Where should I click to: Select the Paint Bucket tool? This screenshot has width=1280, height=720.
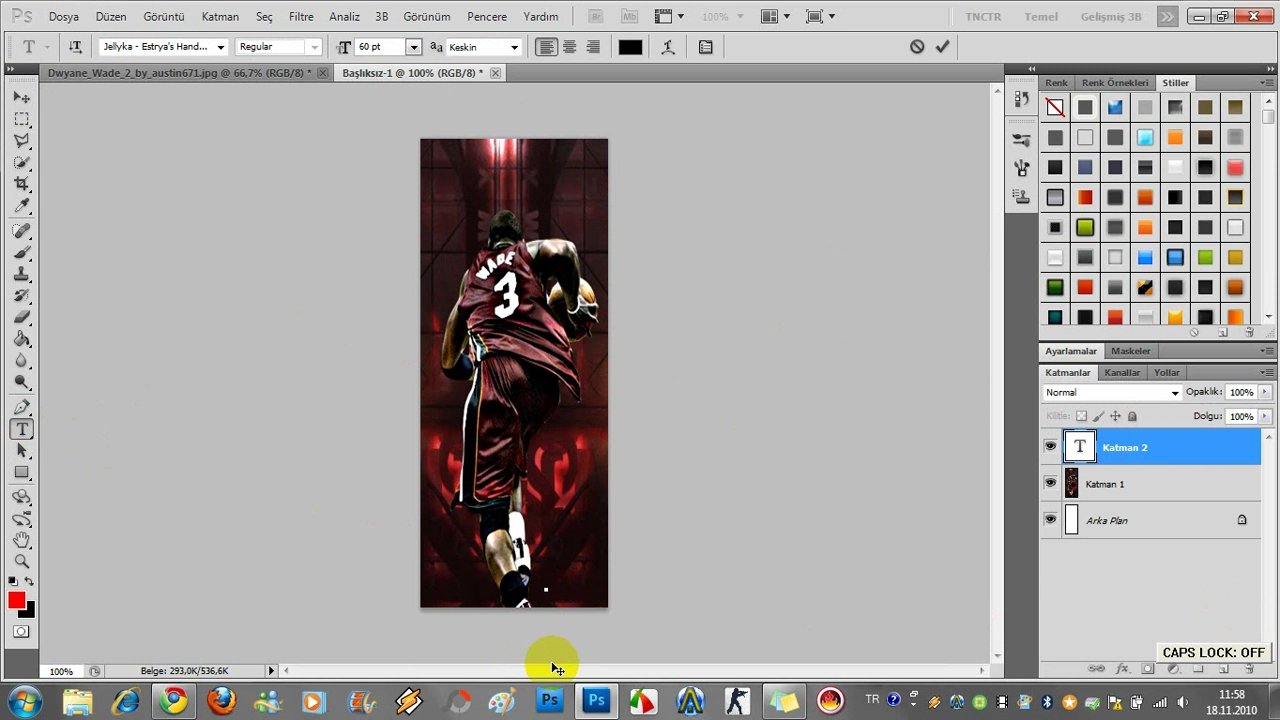point(22,339)
